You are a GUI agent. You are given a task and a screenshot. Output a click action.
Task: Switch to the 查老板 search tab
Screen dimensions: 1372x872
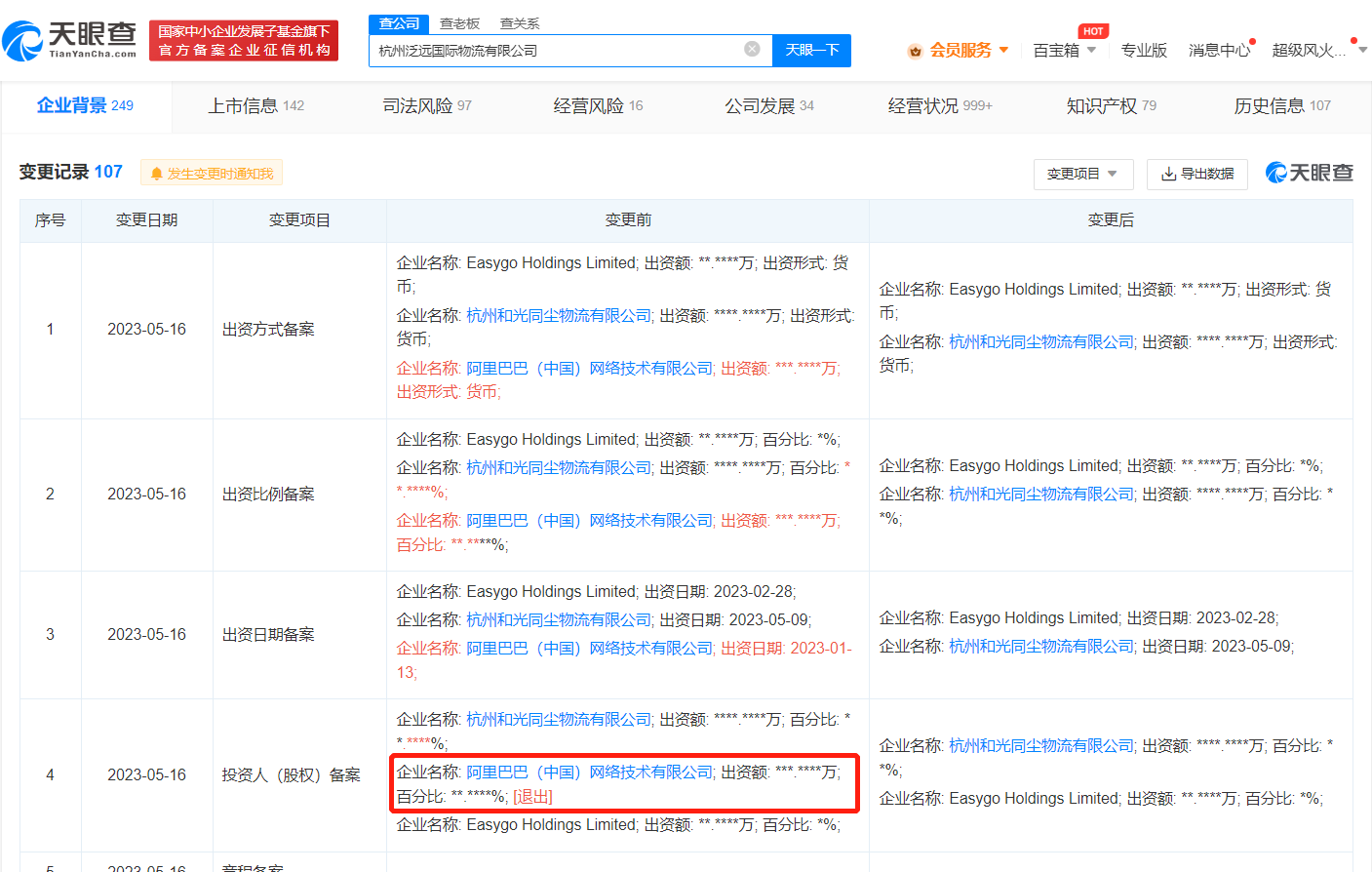(x=459, y=23)
